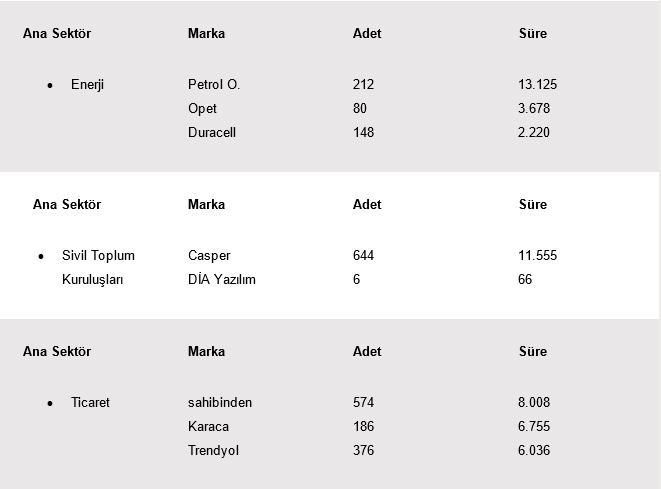Click the Sivil Toplum sector label
Image resolution: width=661 pixels, height=489 pixels.
[x=98, y=256]
